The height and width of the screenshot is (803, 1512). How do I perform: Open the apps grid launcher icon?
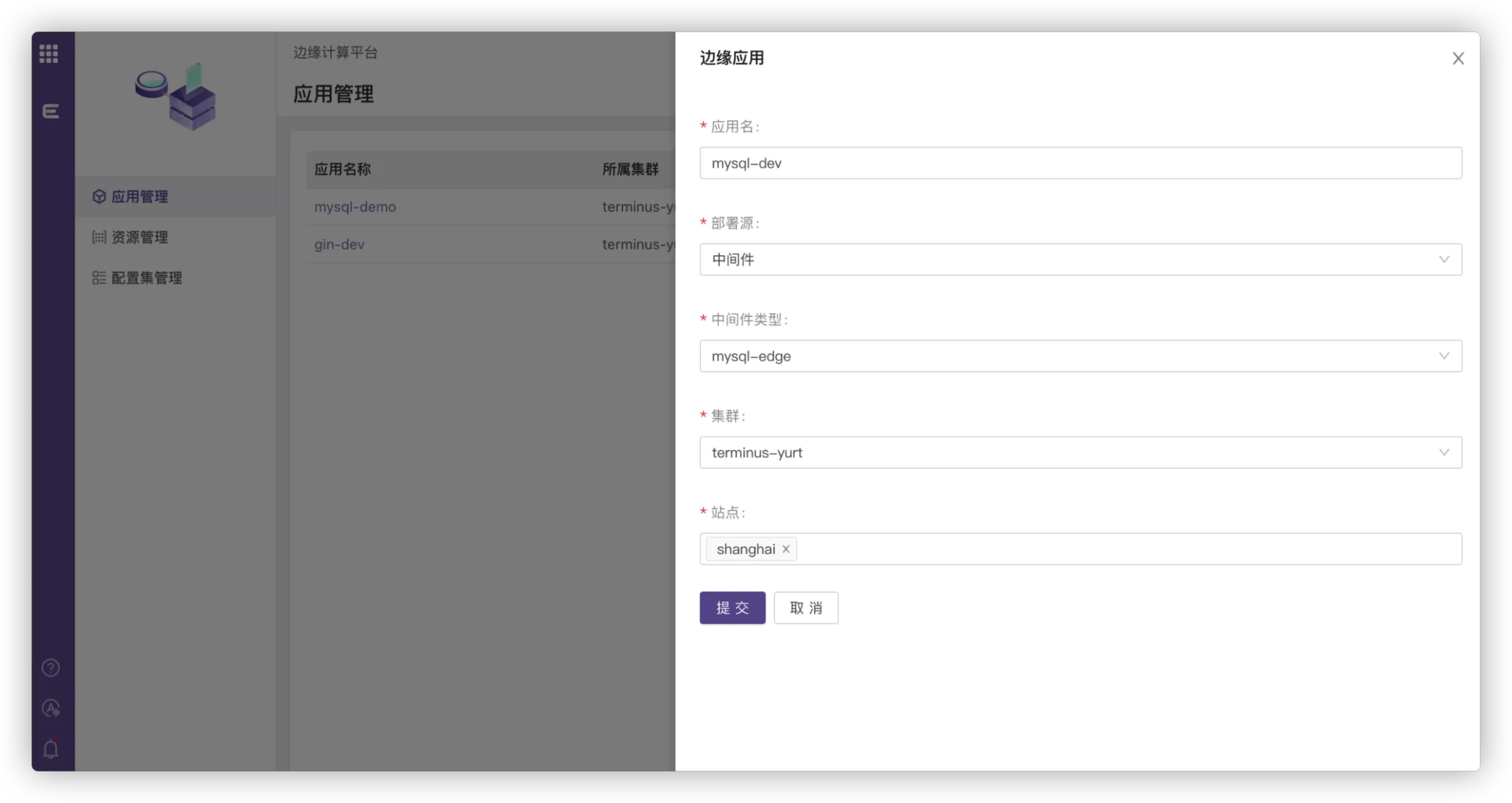pos(49,53)
